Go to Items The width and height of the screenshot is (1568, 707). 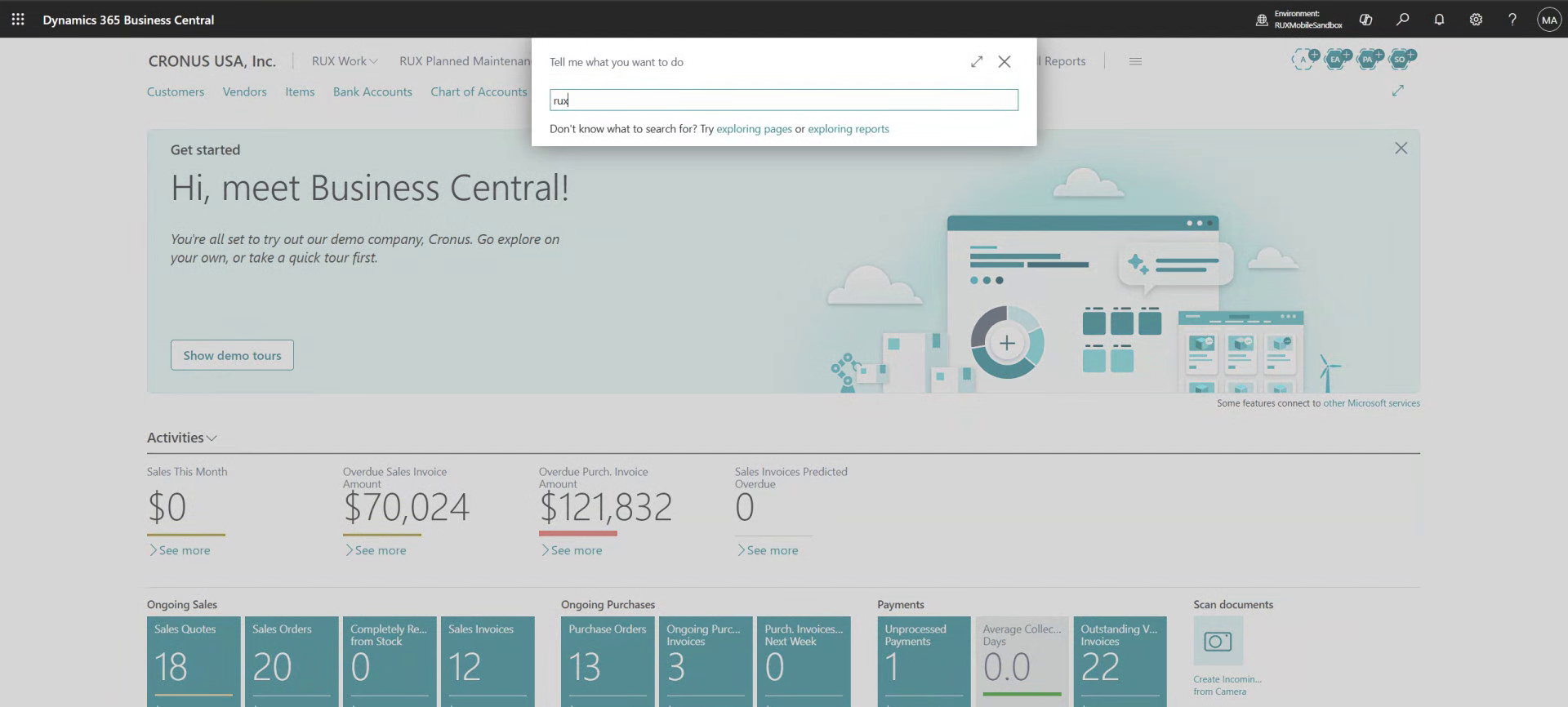(x=300, y=91)
